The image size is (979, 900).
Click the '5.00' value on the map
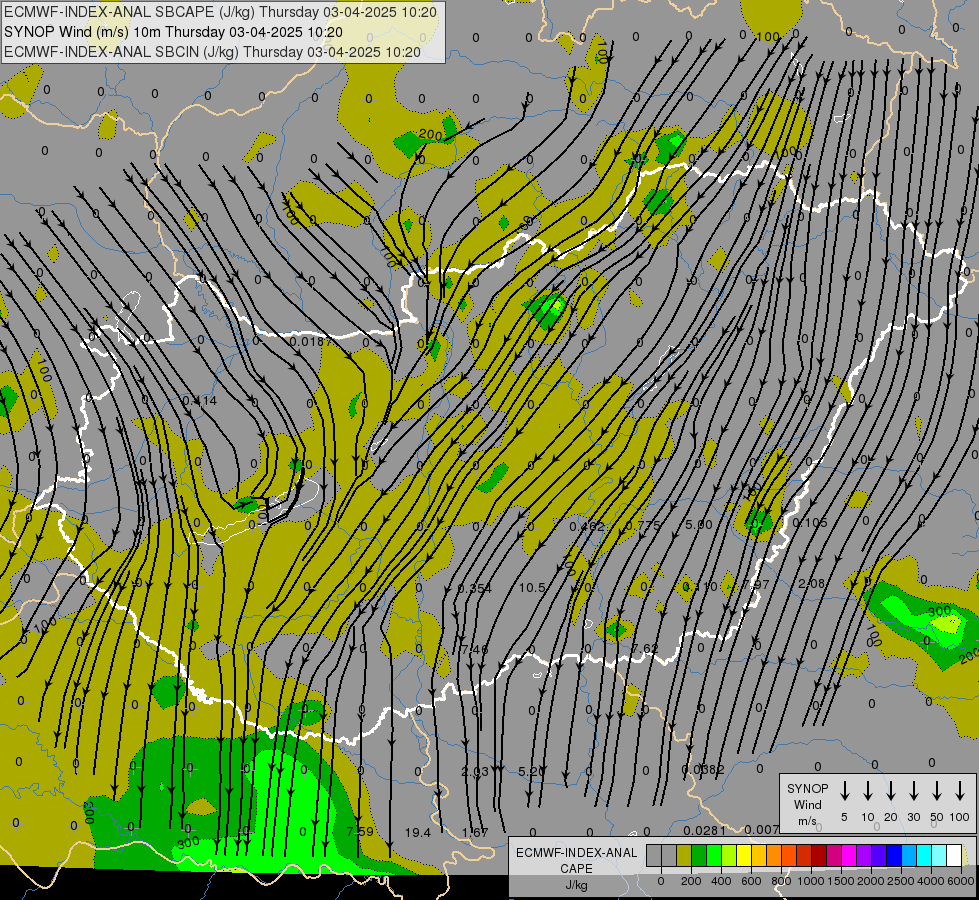699,525
